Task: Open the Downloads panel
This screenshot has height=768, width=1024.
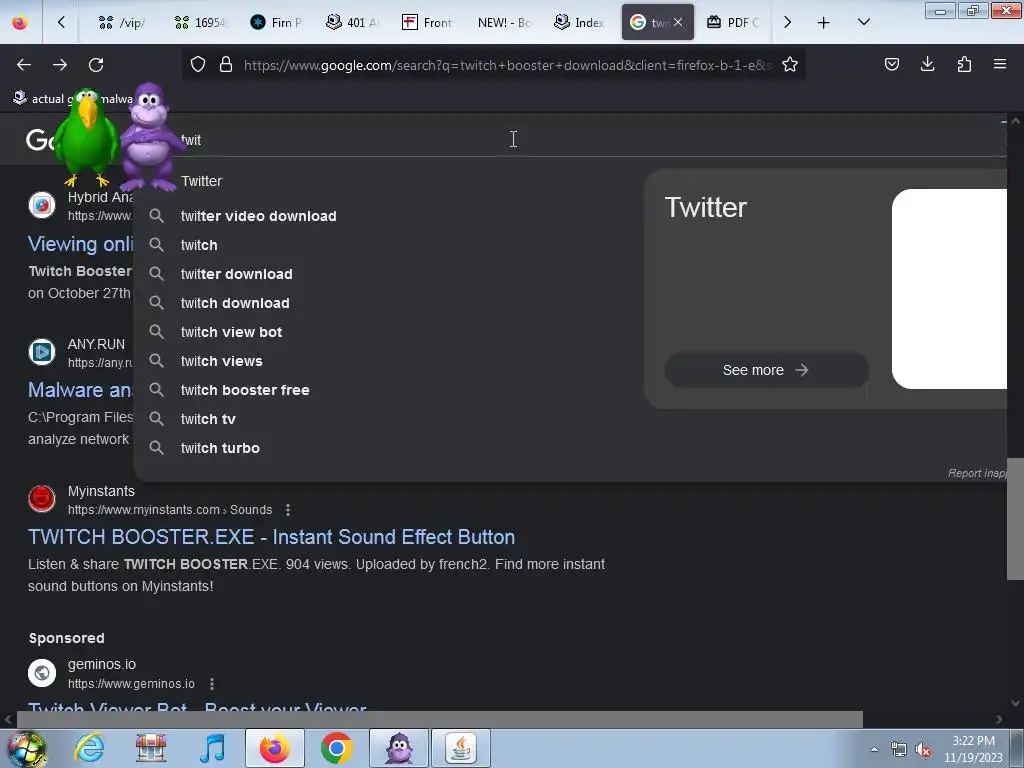Action: click(x=927, y=64)
